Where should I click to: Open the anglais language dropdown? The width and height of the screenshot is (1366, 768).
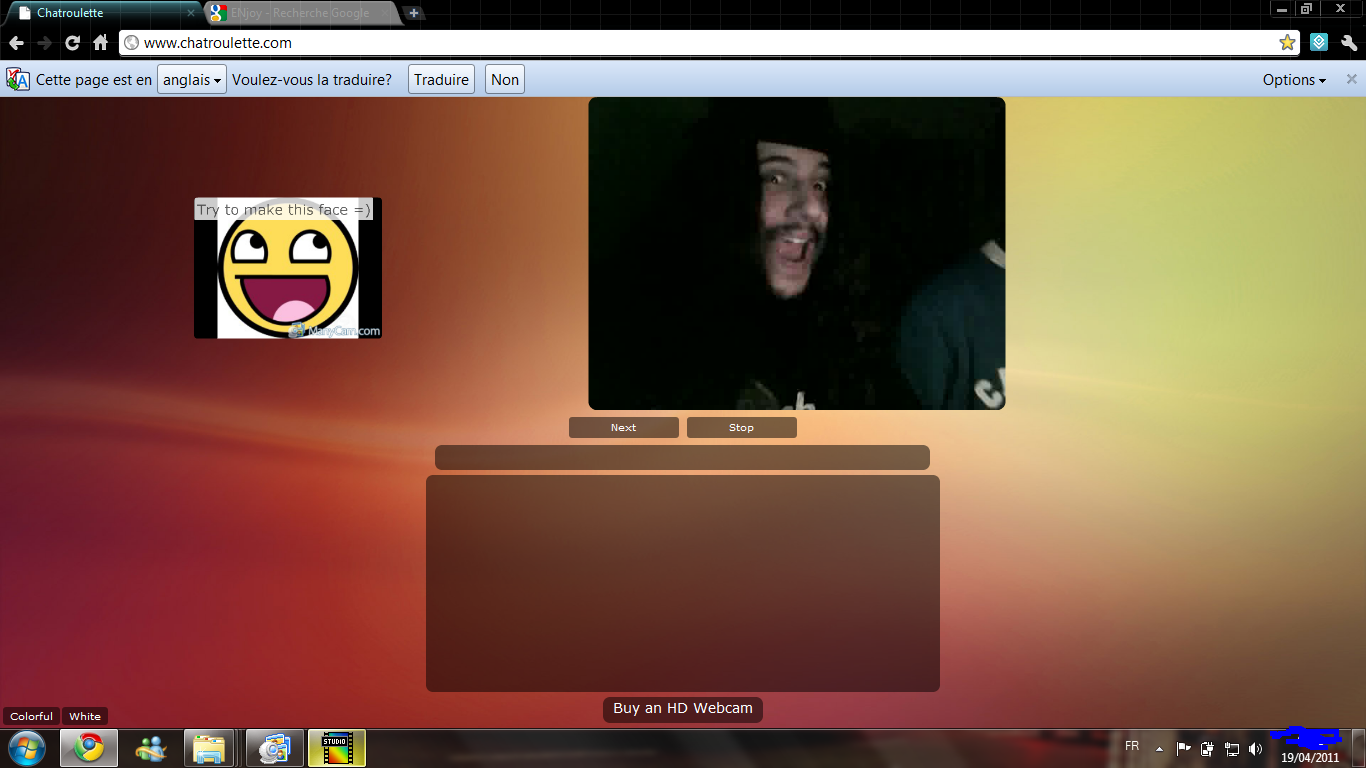[x=192, y=80]
